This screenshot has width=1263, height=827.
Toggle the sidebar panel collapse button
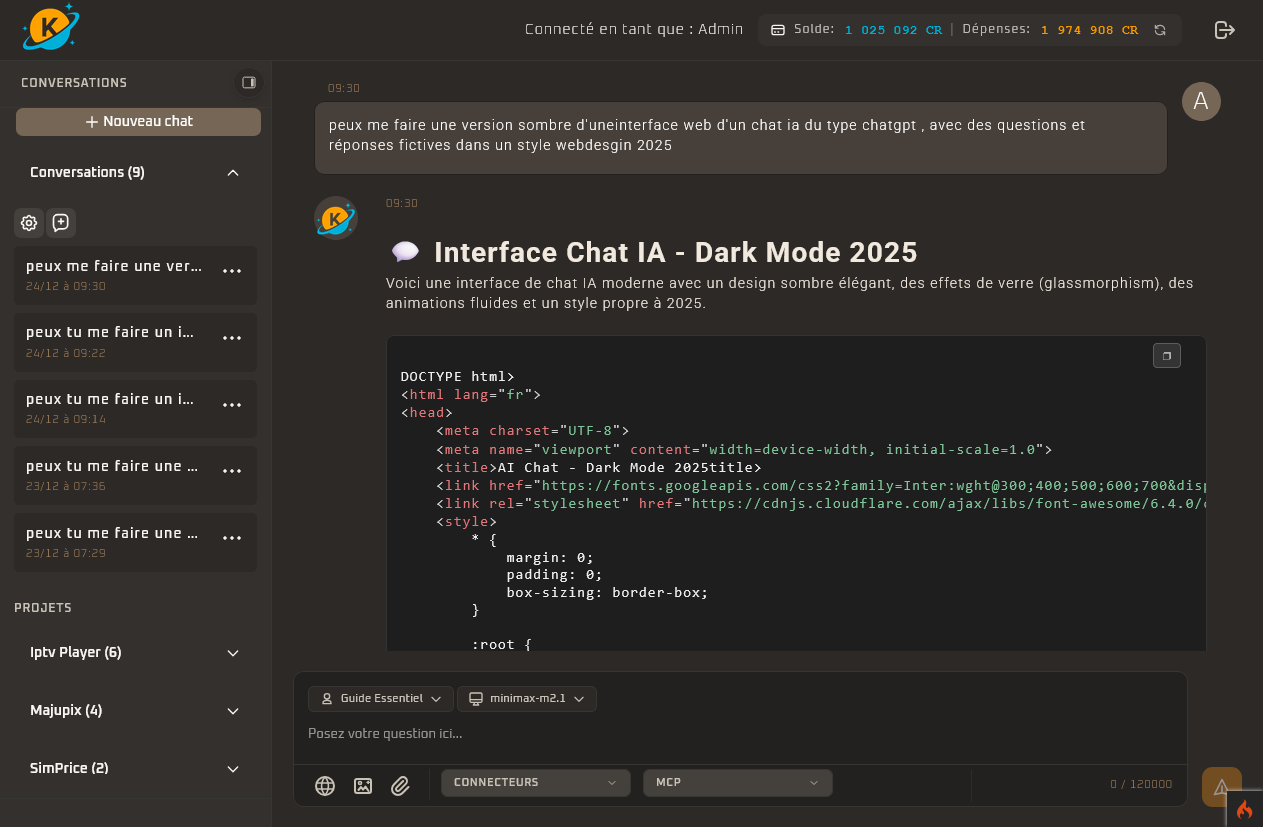click(248, 83)
